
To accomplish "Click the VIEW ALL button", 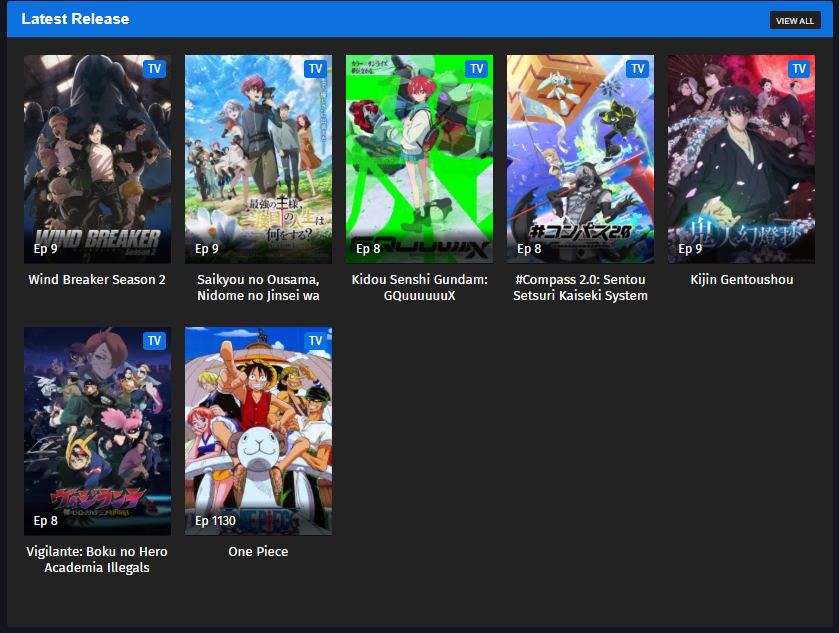I will pyautogui.click(x=795, y=20).
